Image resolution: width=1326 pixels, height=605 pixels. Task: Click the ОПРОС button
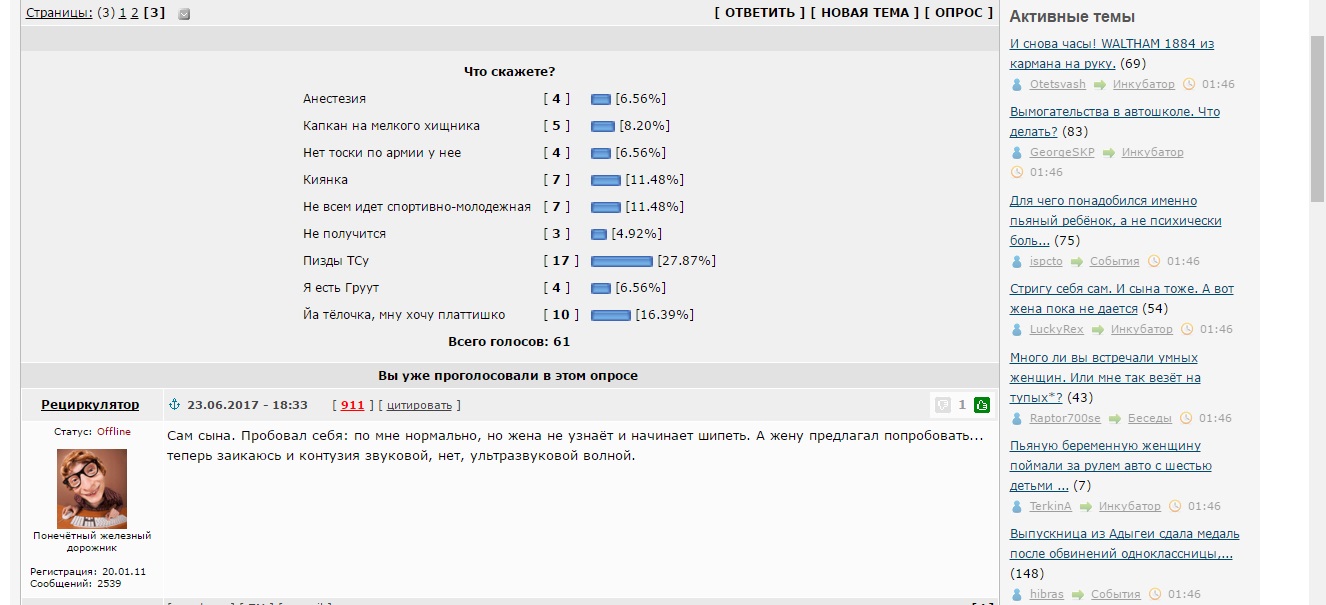tap(959, 13)
